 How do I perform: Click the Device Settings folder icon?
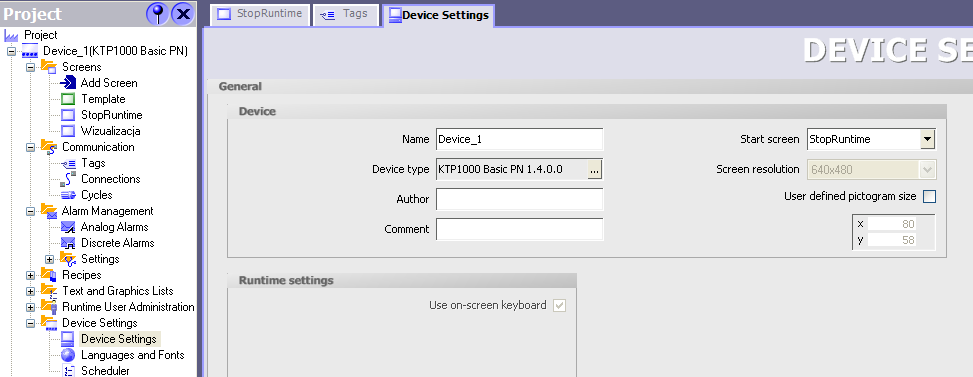[x=48, y=323]
